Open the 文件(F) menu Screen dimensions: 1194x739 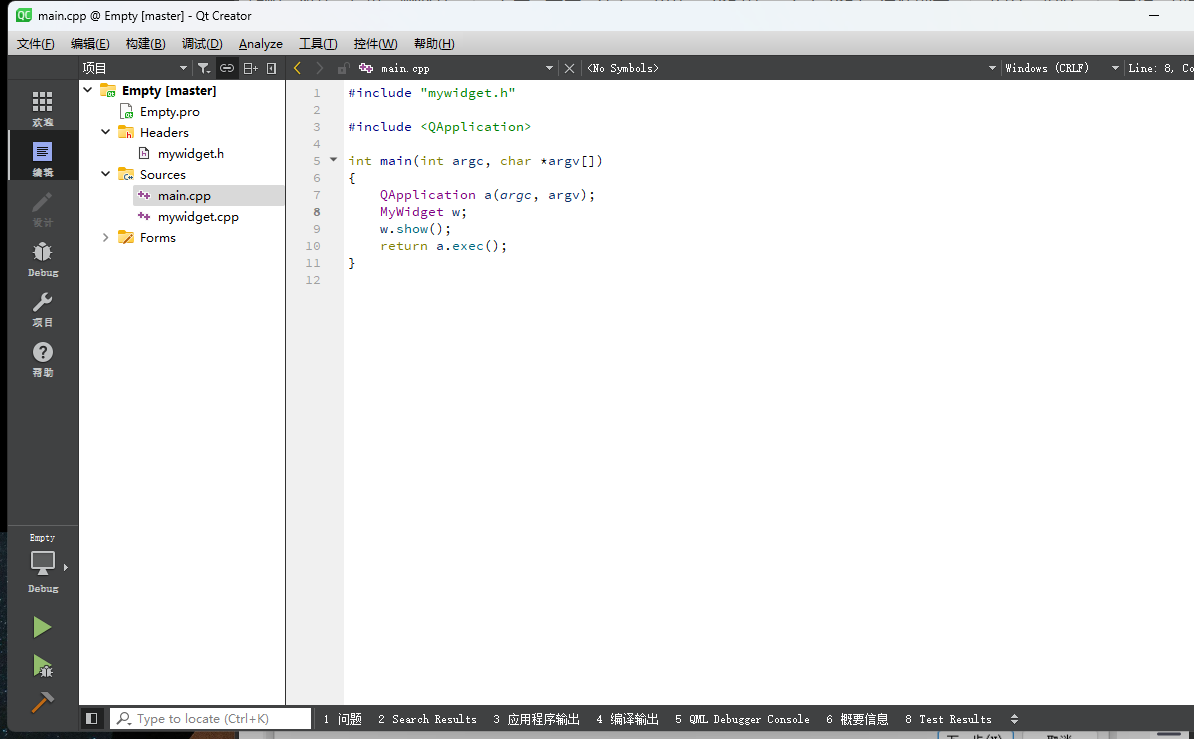pos(36,43)
